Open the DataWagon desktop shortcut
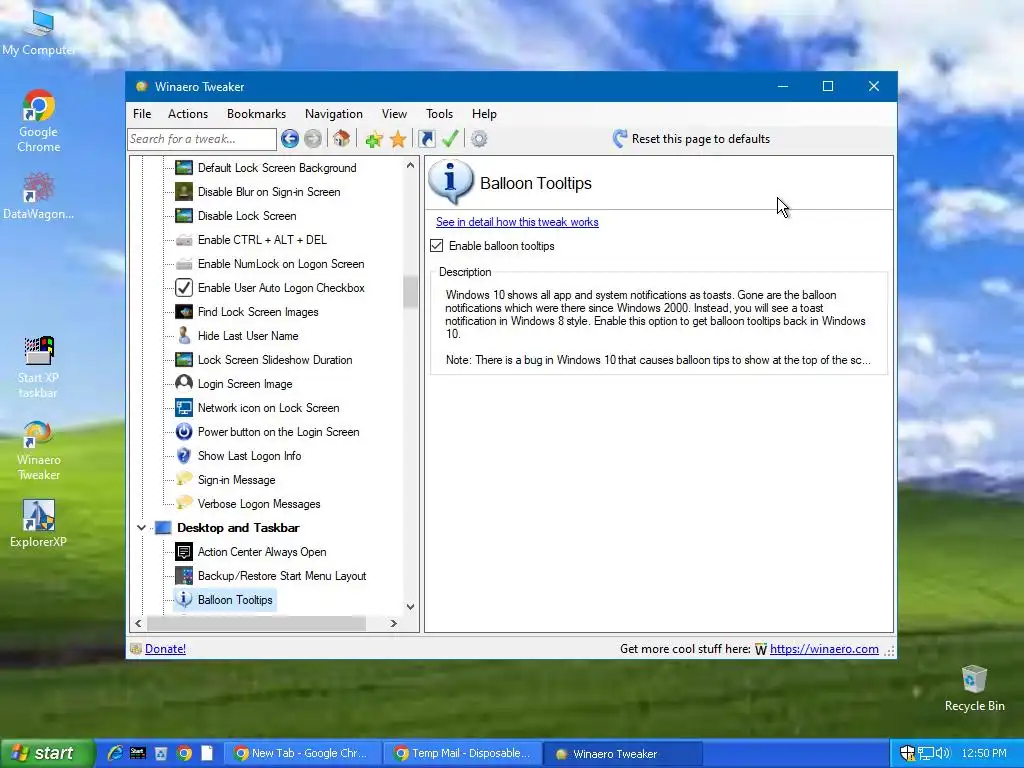The height and width of the screenshot is (768, 1024). click(39, 196)
